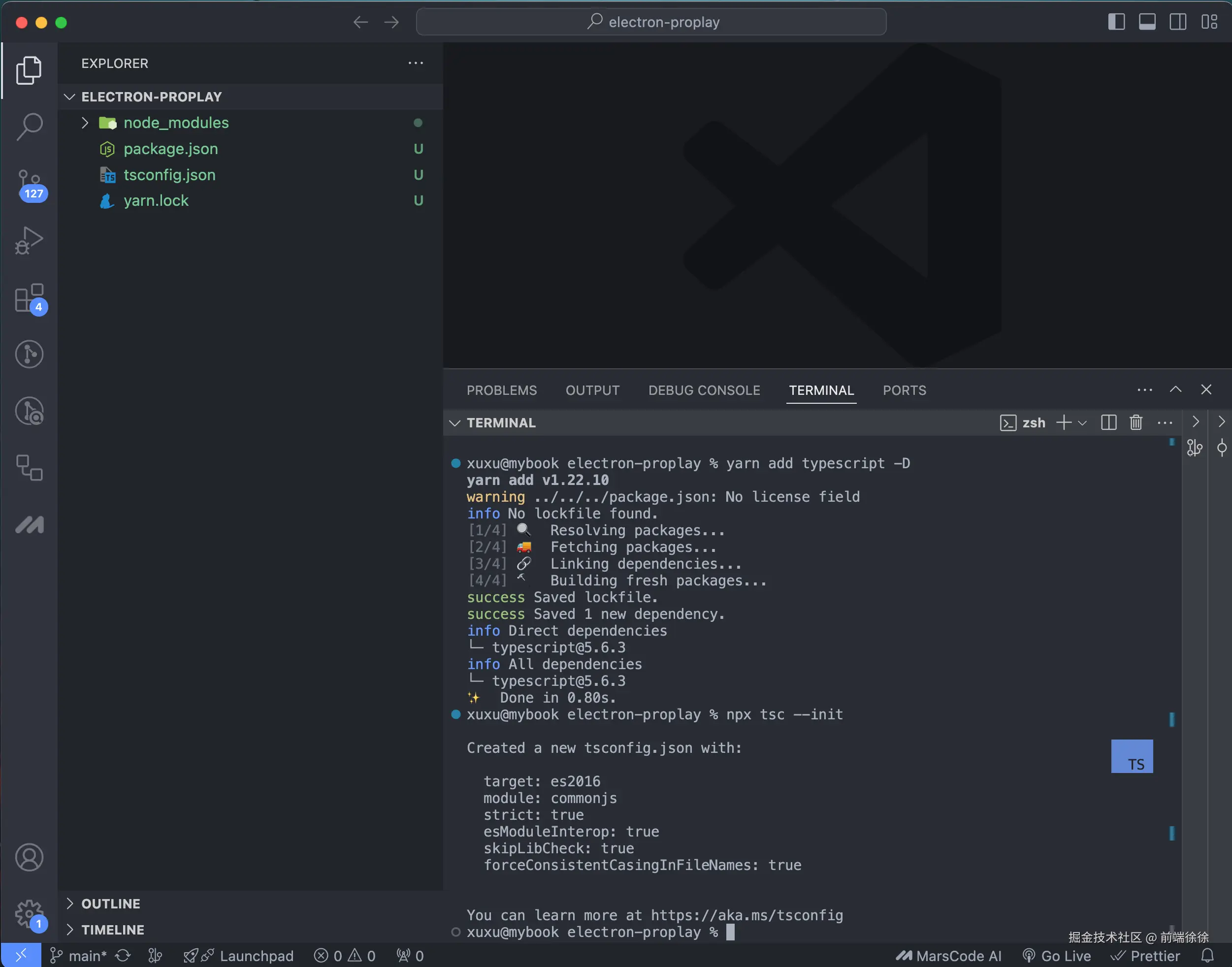Click the main* branch indicator

coord(79,956)
